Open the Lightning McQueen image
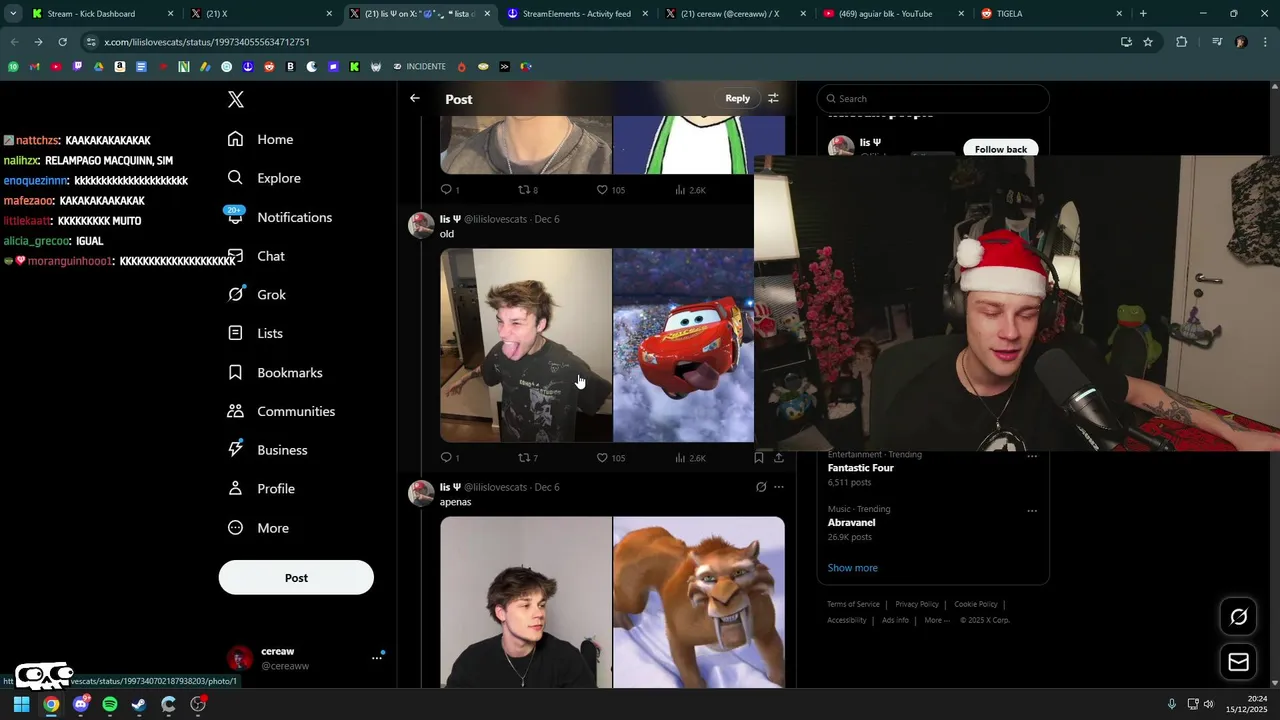Image resolution: width=1280 pixels, height=720 pixels. (x=683, y=345)
